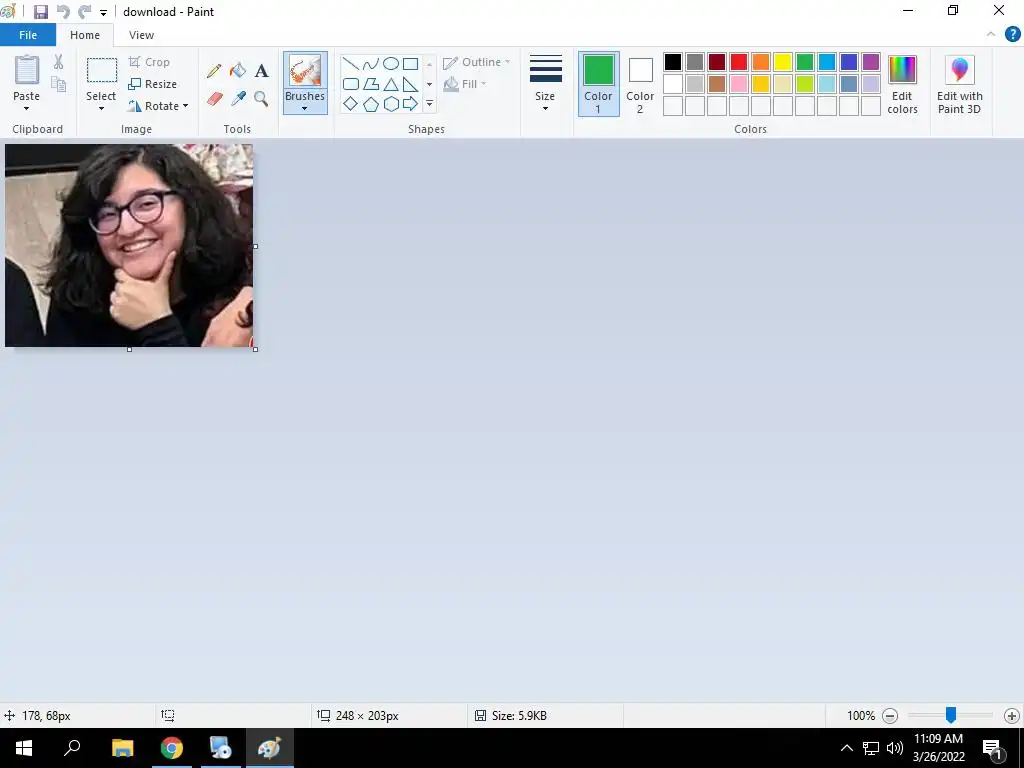Click the canvas bottom-right resize handle
Viewport: 1024px width, 768px height.
255,349
